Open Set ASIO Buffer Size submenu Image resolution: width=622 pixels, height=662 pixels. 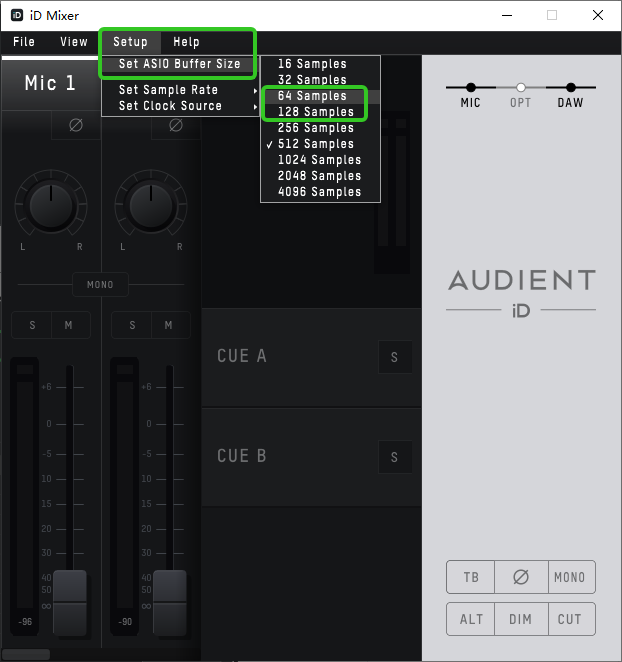180,64
